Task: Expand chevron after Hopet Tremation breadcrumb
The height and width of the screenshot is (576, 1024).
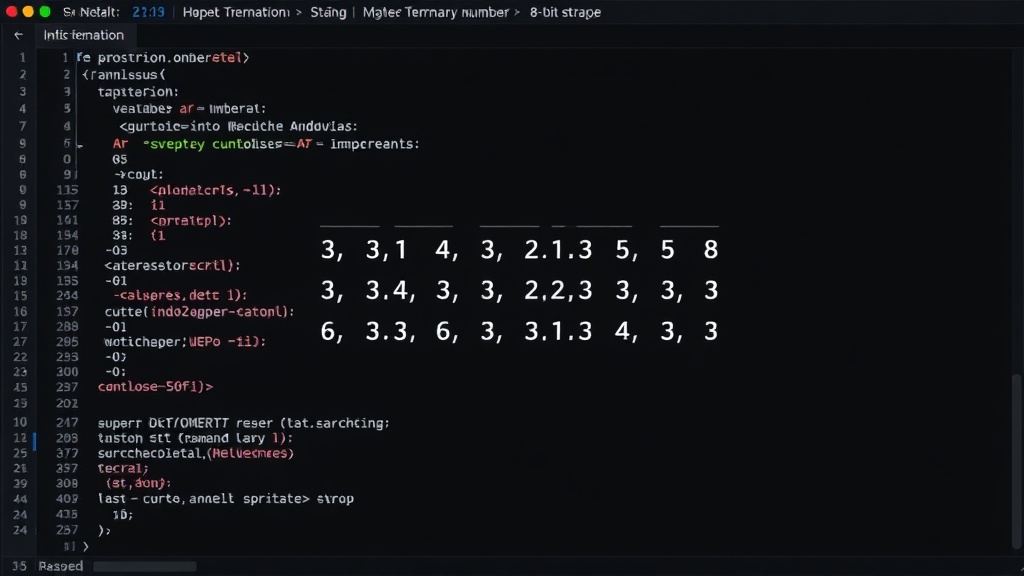Action: [299, 12]
